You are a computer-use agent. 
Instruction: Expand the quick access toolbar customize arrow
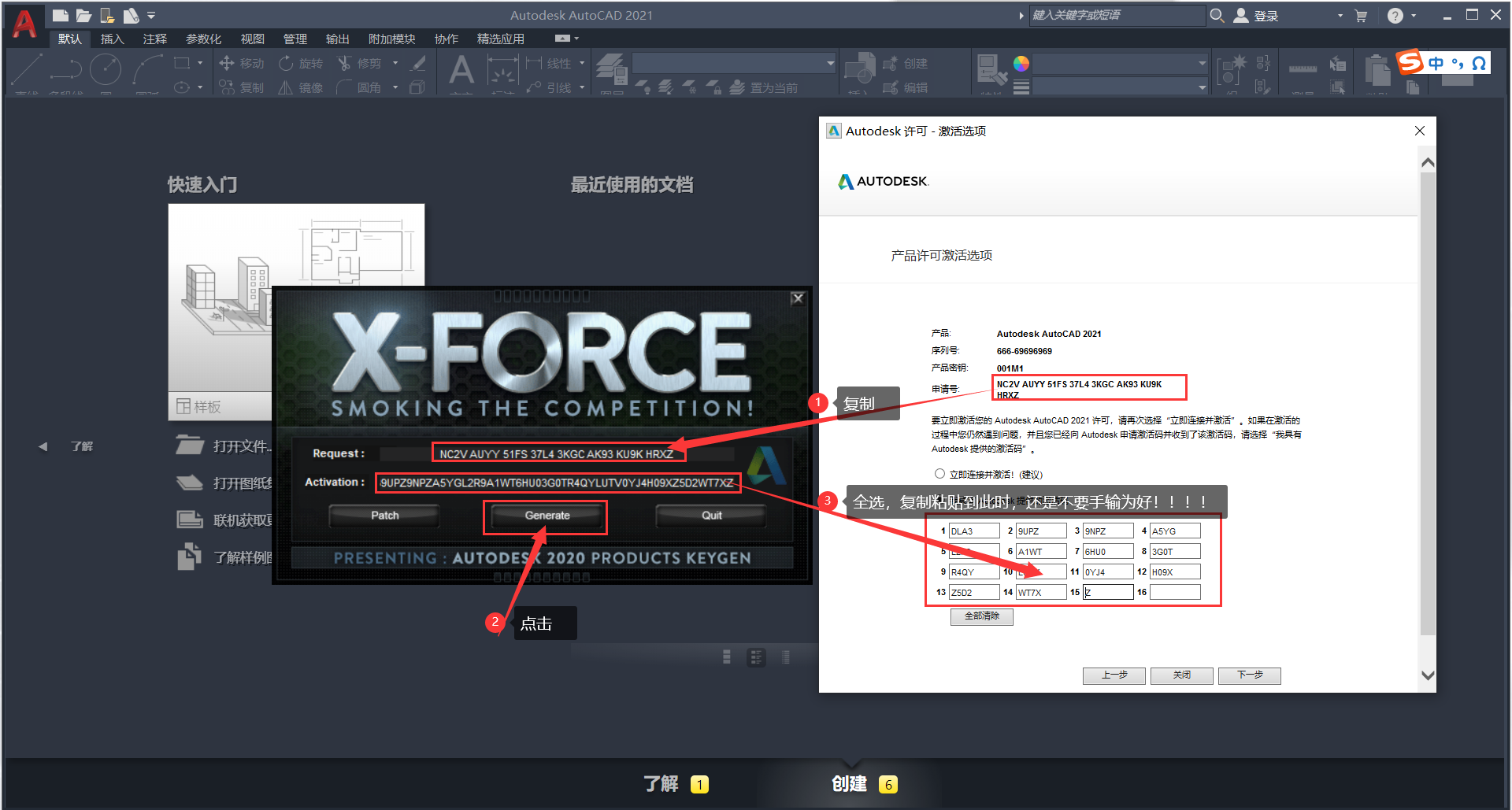[151, 15]
